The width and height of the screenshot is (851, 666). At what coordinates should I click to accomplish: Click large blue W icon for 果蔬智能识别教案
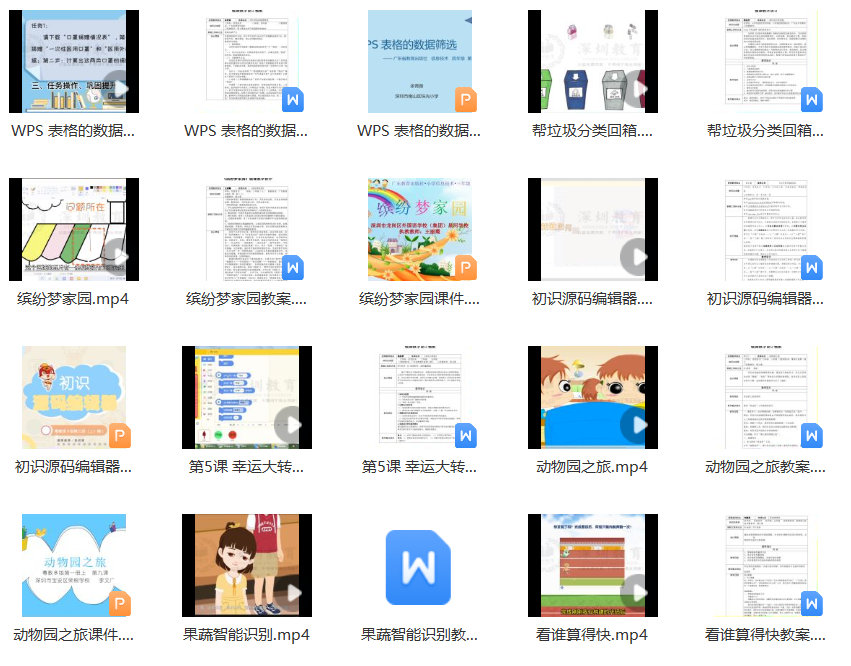coord(418,567)
